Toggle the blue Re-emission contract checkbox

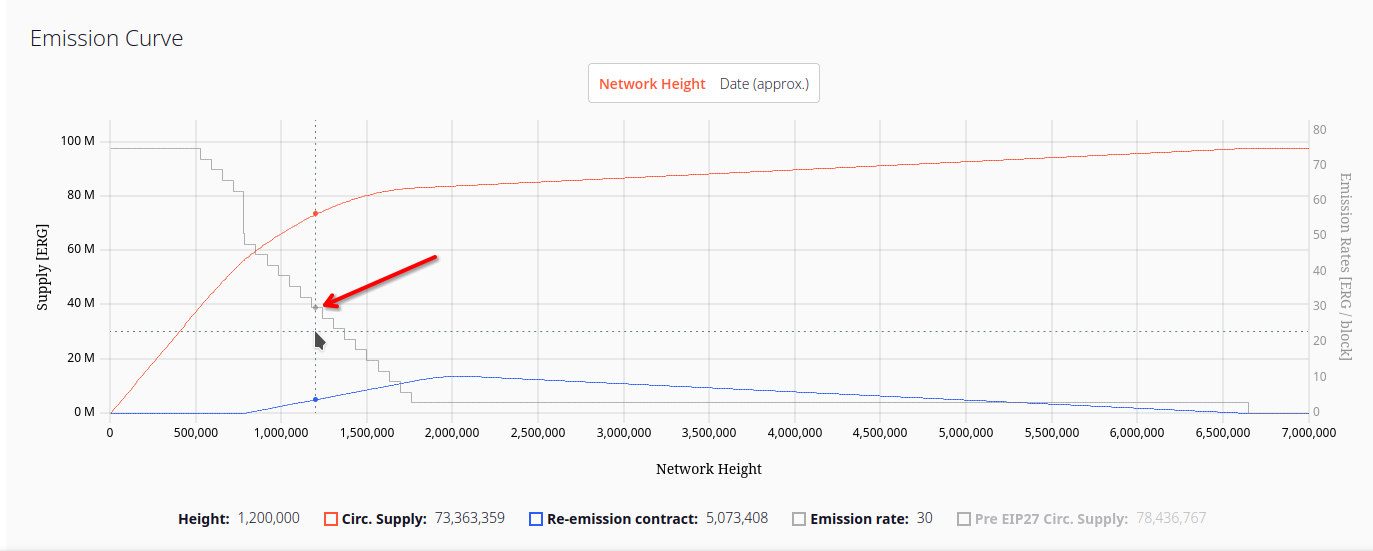pyautogui.click(x=536, y=519)
